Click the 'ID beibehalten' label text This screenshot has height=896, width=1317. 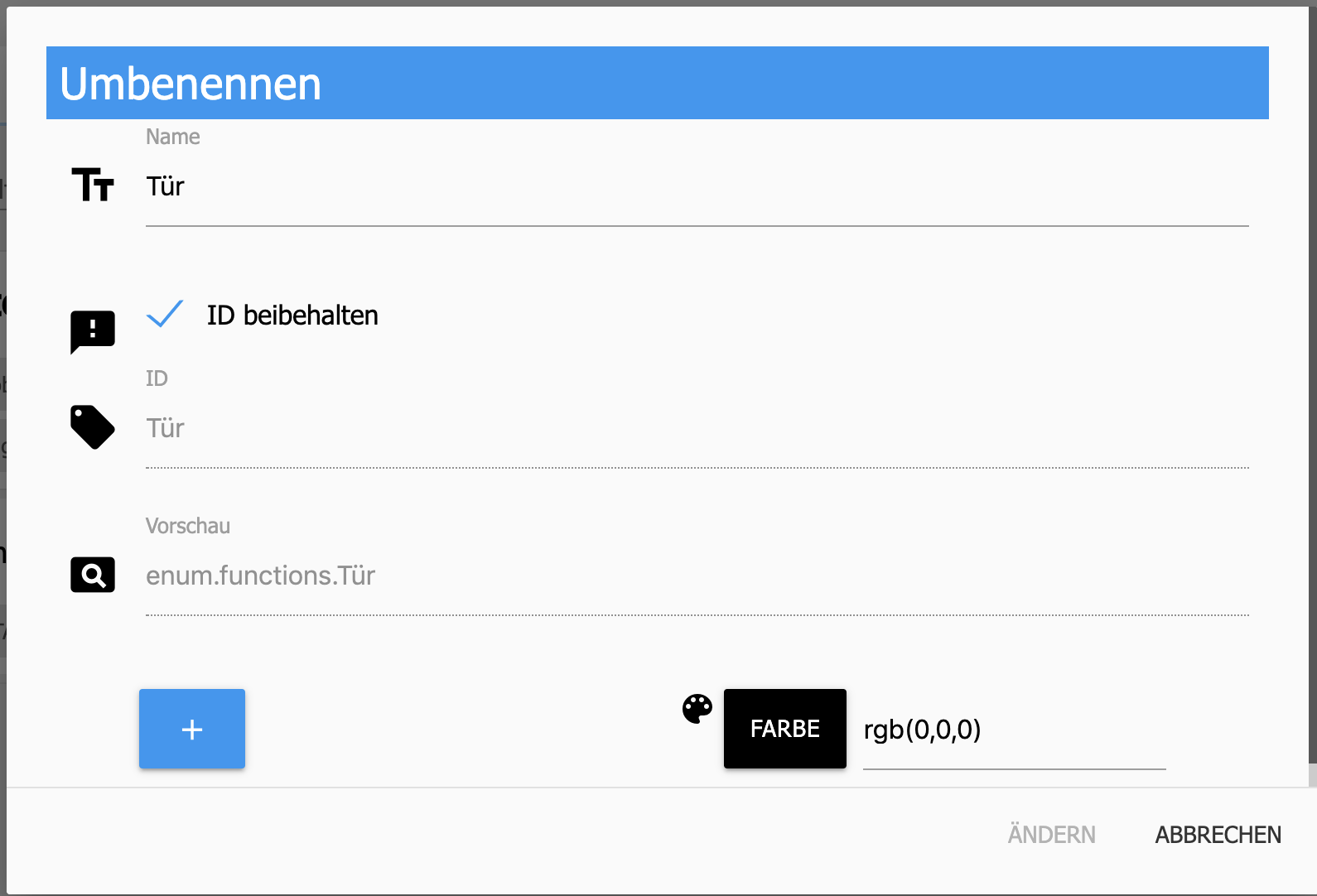[x=292, y=316]
